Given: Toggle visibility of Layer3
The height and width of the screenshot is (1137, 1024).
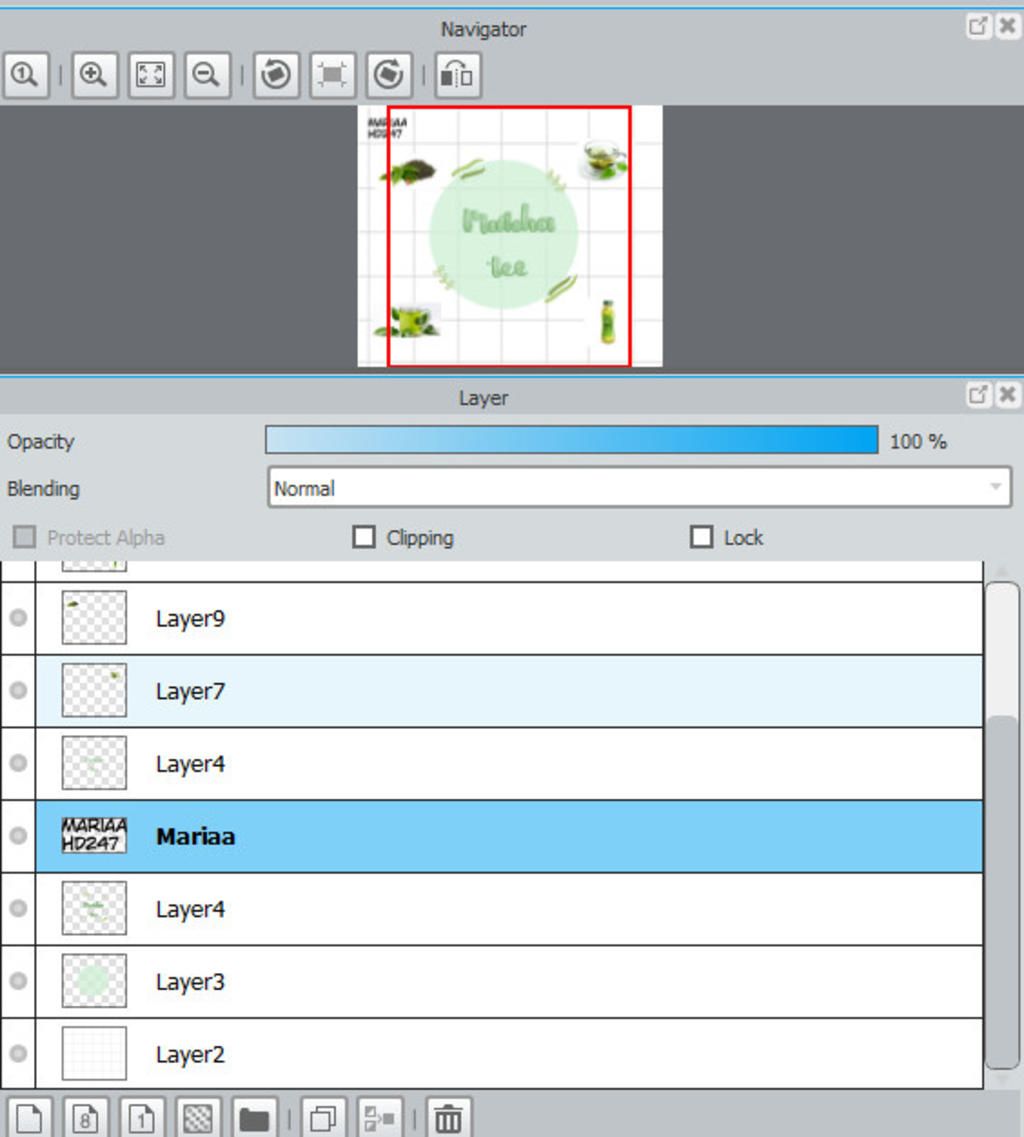Looking at the screenshot, I should pyautogui.click(x=18, y=980).
